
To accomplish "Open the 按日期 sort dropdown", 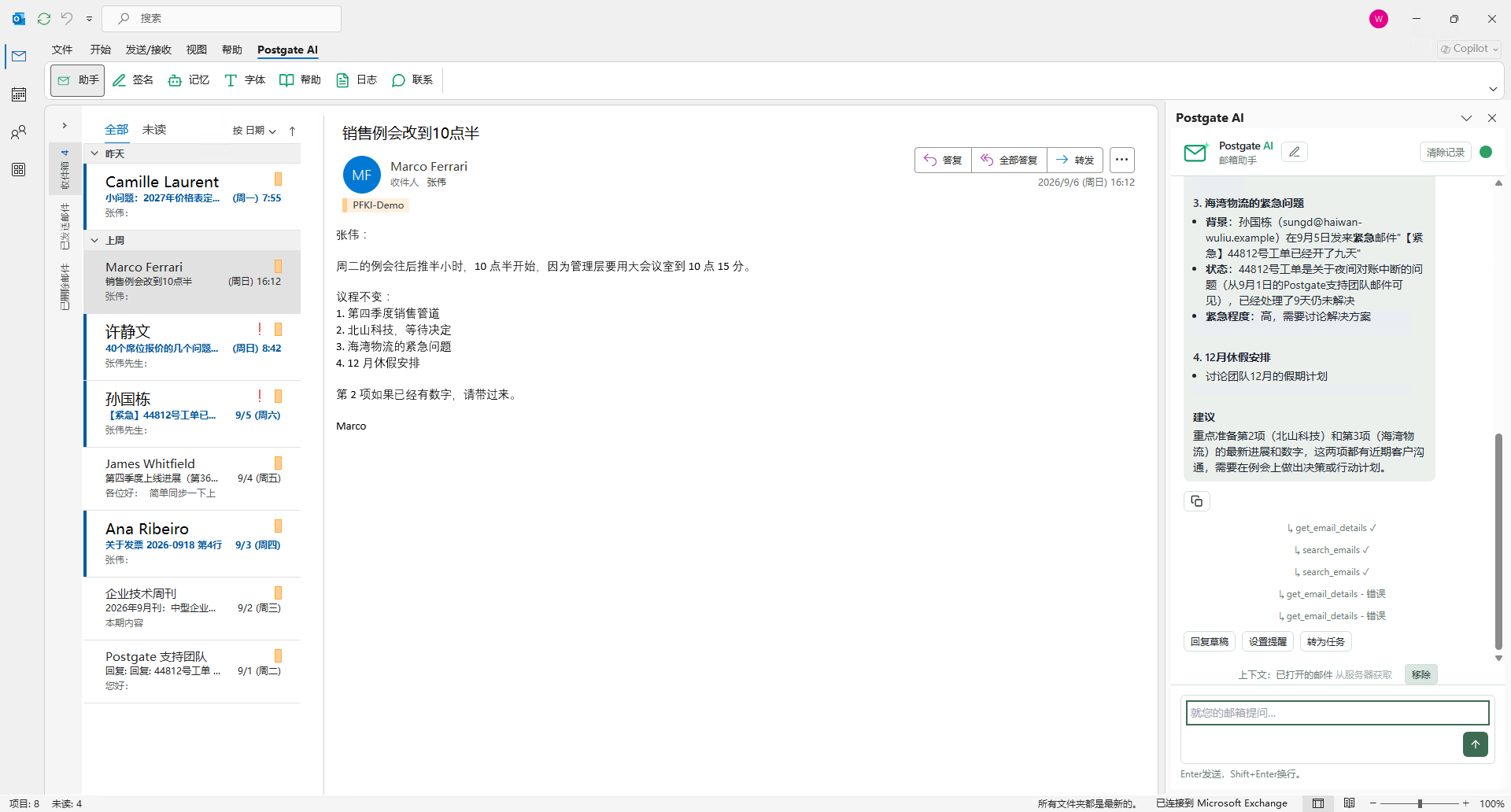I will pos(253,131).
